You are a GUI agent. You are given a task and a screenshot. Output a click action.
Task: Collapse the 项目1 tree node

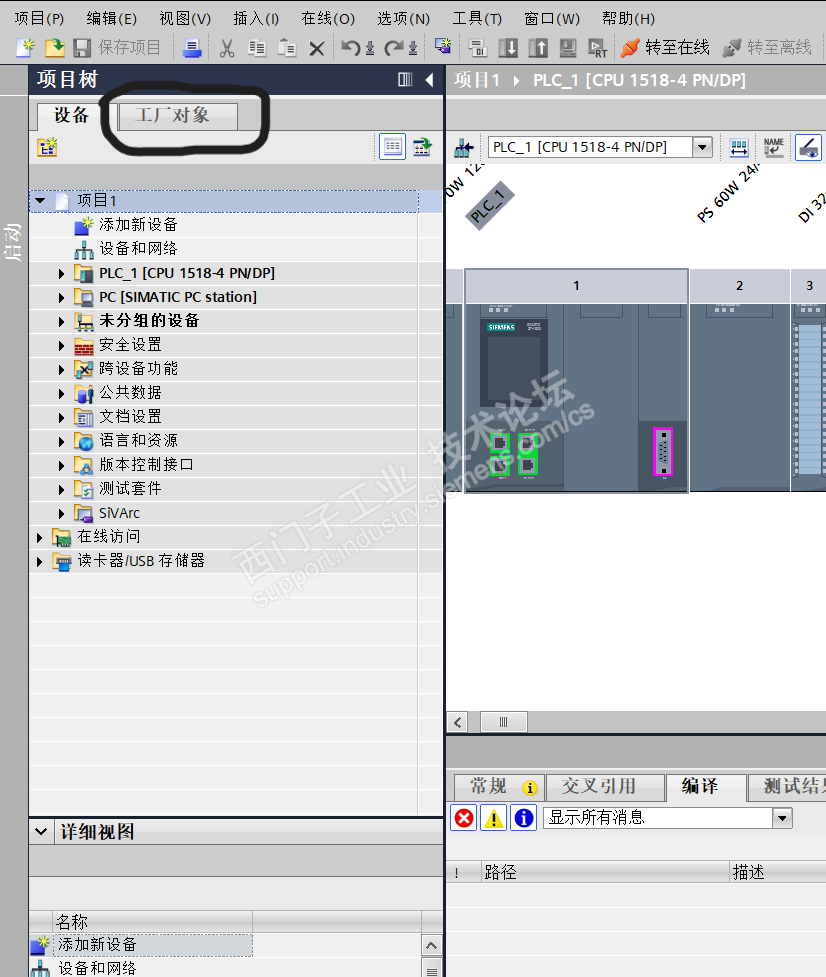tap(40, 201)
